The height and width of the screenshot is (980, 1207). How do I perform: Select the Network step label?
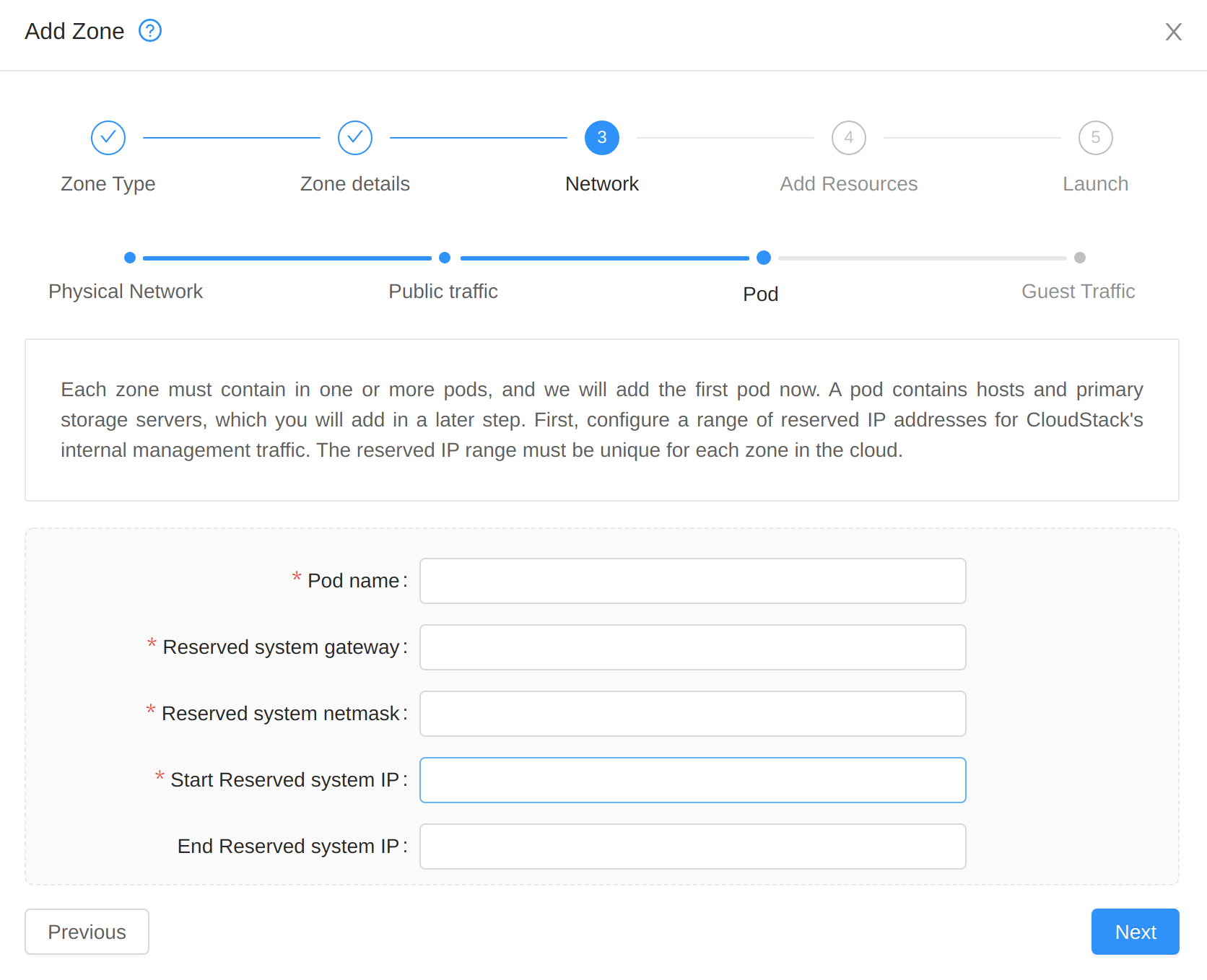(x=602, y=184)
